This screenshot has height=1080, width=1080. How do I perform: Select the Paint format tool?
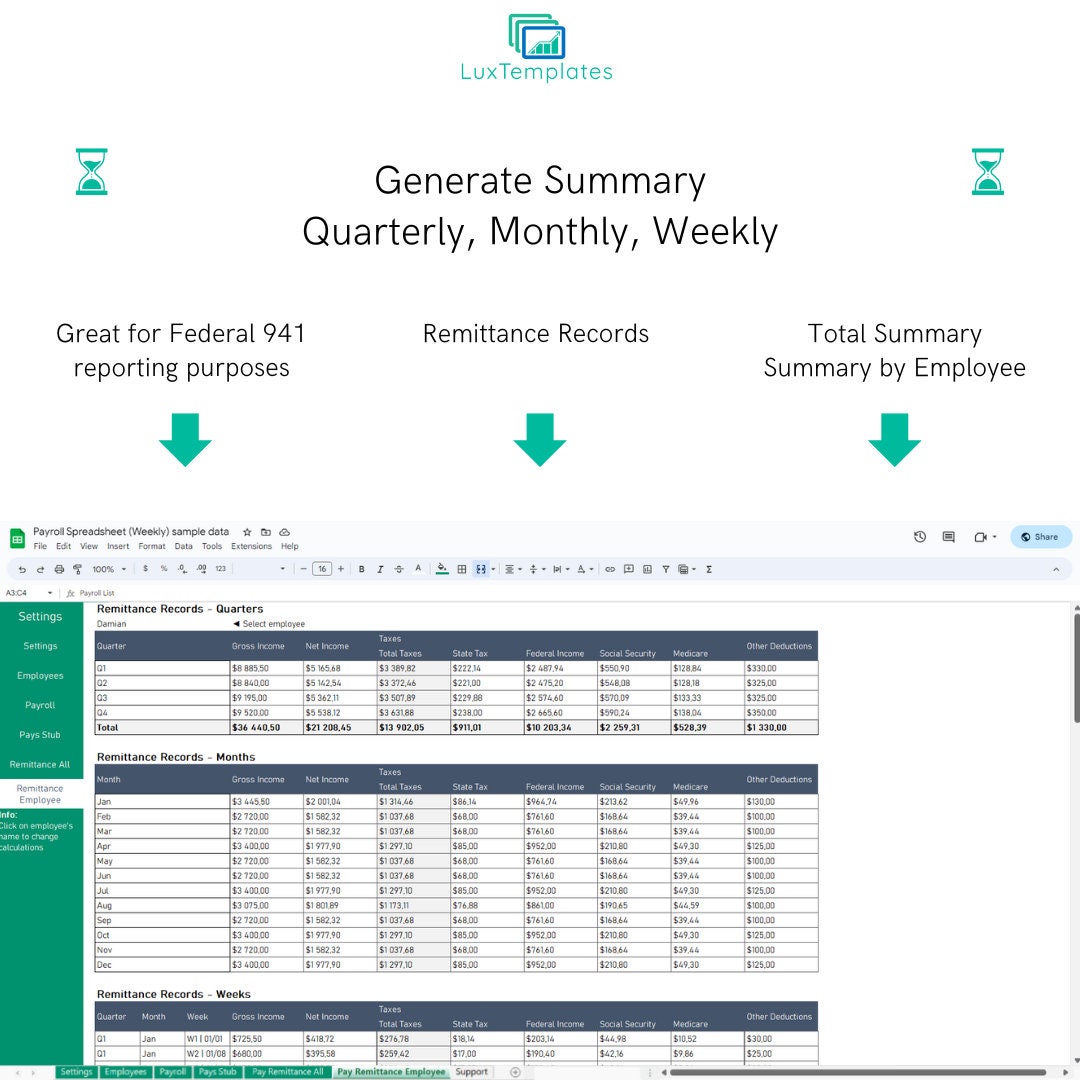tap(77, 570)
